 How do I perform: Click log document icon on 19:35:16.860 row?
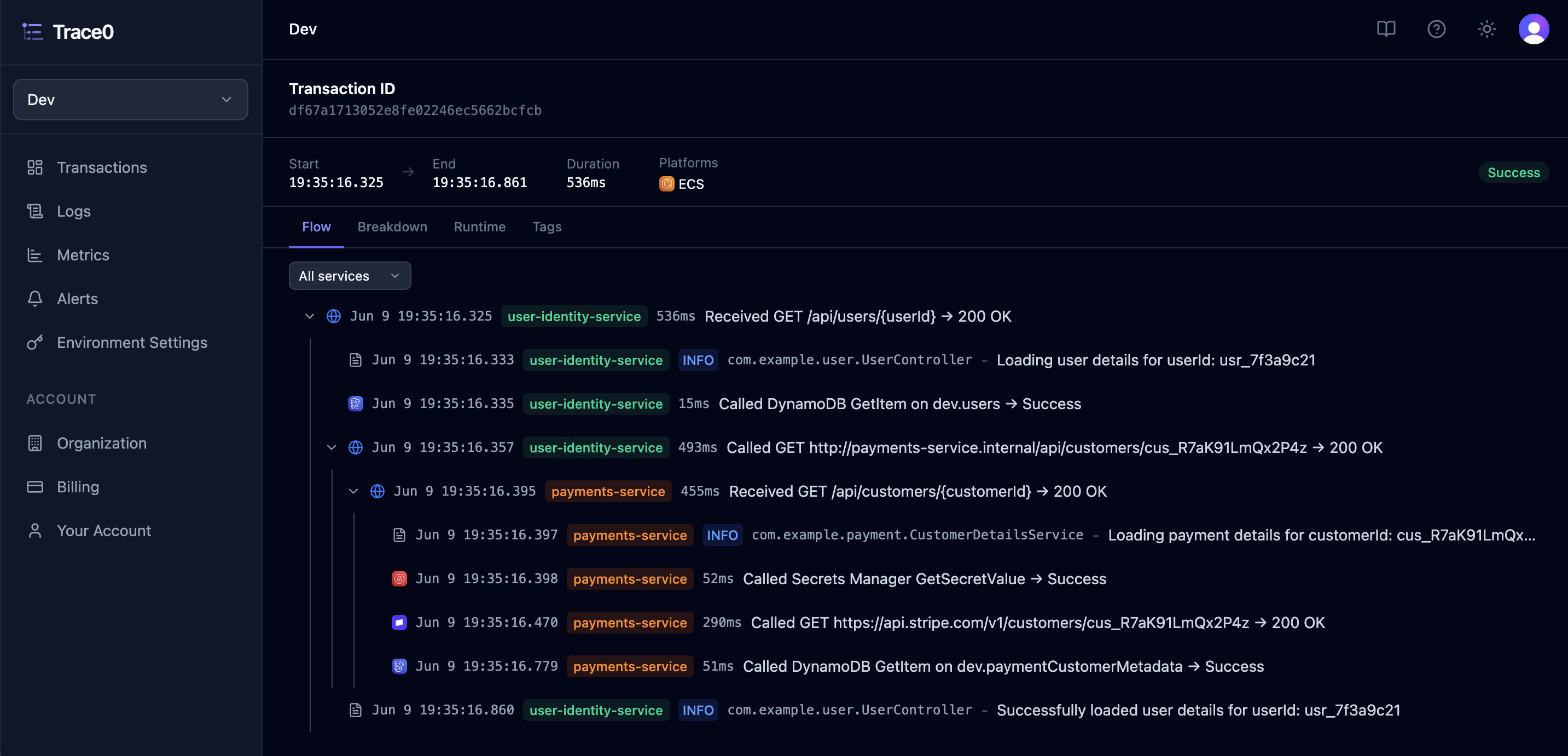(356, 711)
